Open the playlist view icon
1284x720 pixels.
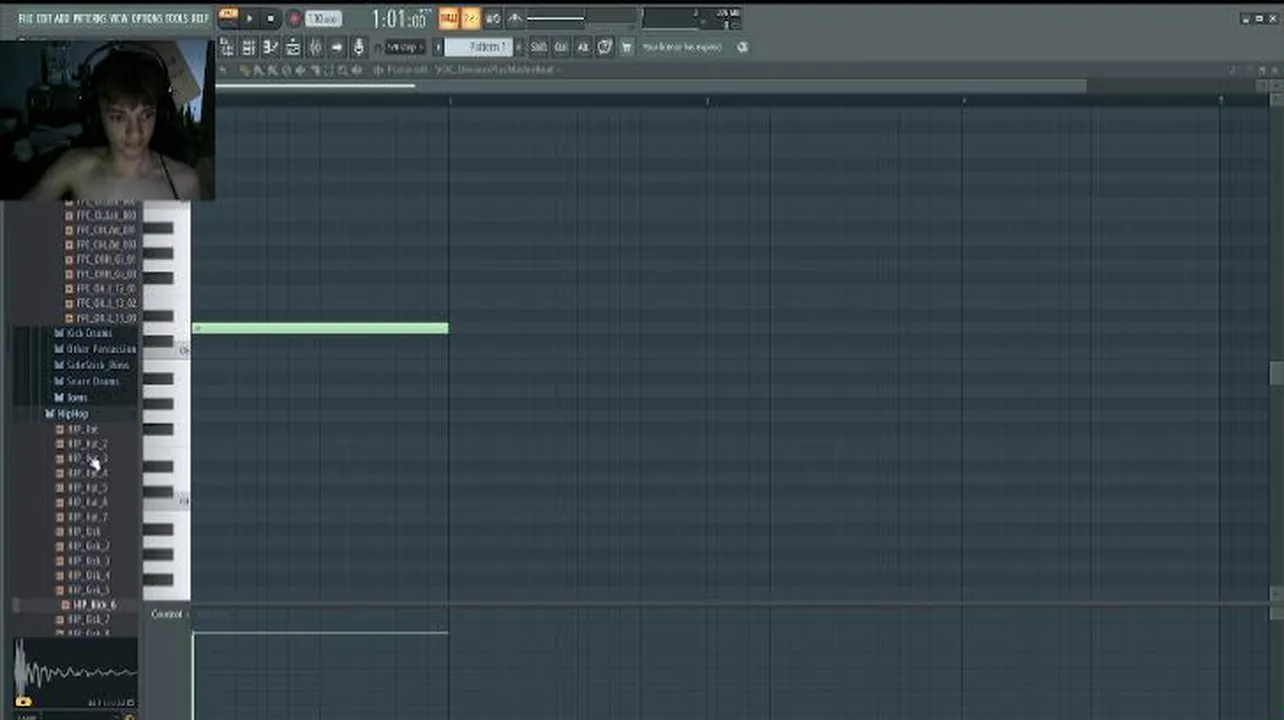(227, 47)
